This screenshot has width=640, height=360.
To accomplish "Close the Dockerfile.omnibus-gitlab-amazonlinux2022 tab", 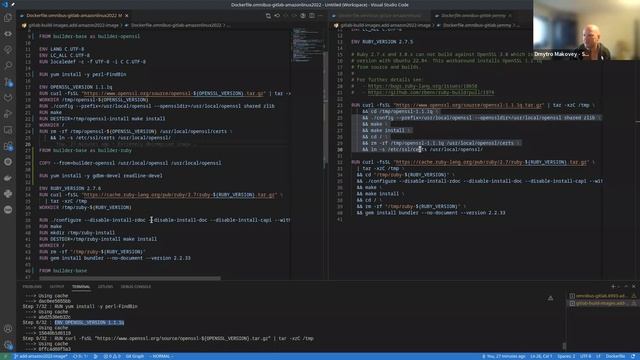I will tap(127, 16).
